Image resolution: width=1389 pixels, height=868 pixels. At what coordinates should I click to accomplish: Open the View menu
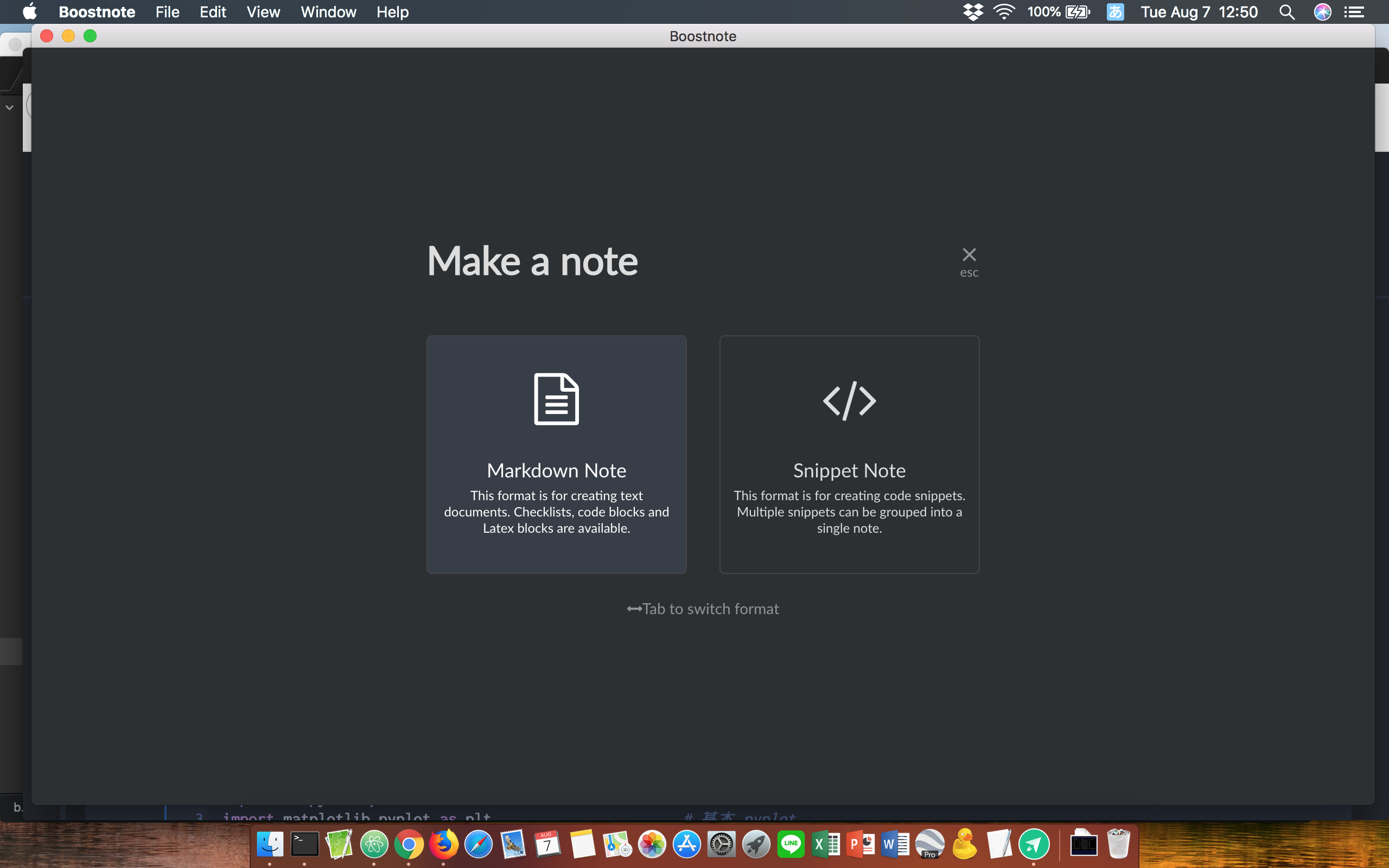click(263, 12)
